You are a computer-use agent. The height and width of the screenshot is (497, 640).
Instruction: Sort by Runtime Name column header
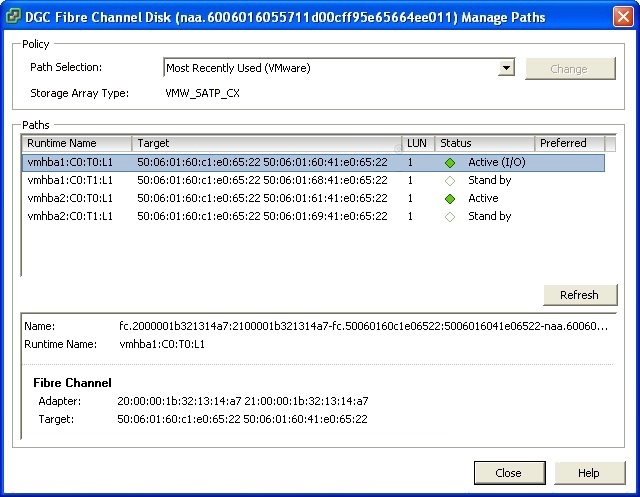pyautogui.click(x=77, y=143)
